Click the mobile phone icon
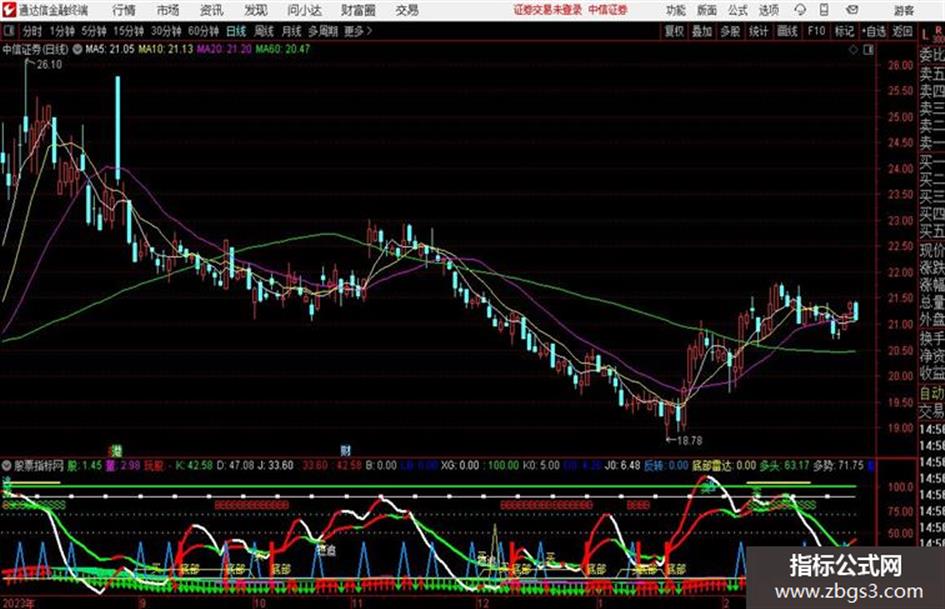 pos(824,10)
